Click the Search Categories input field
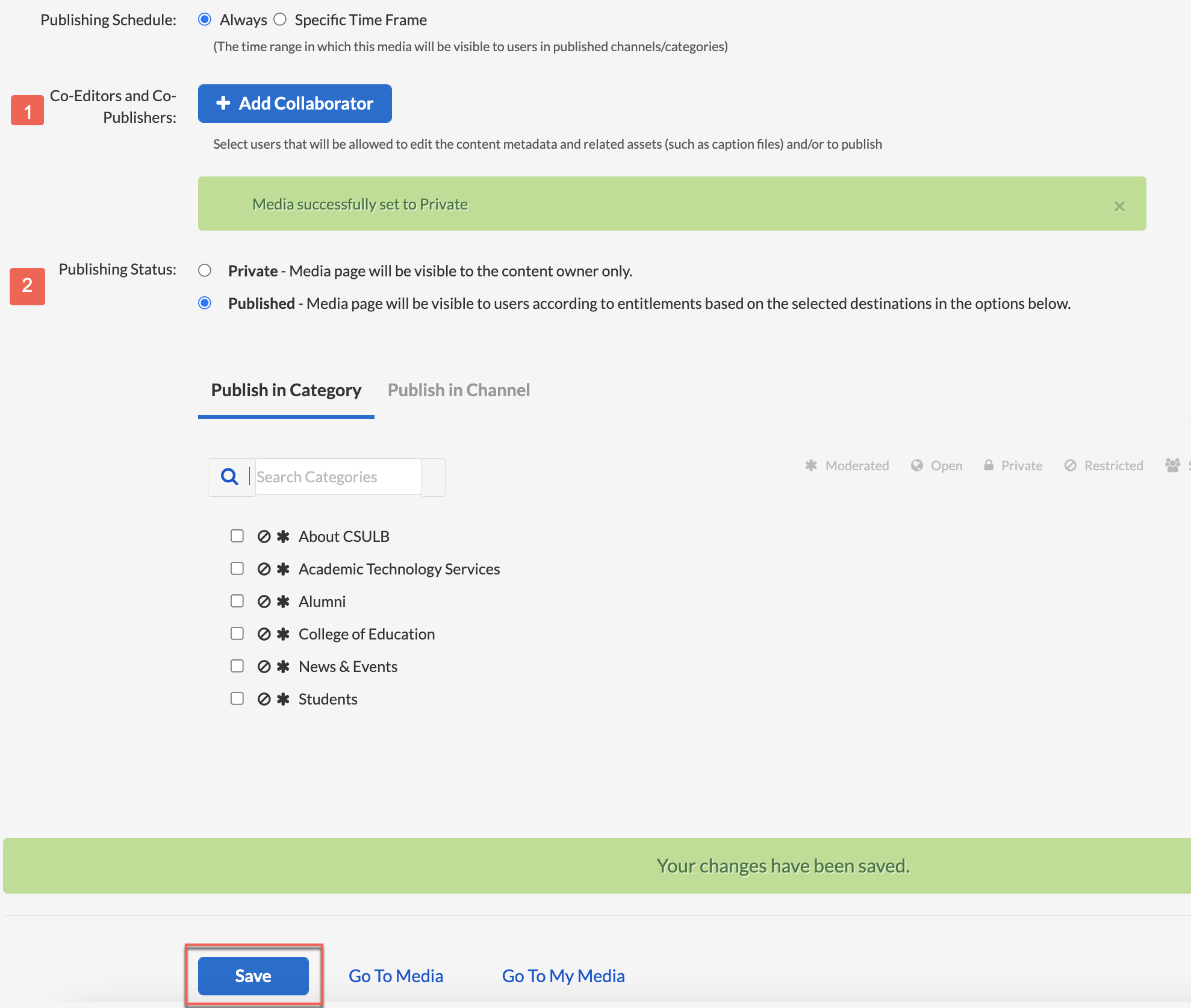1191x1008 pixels. click(336, 477)
